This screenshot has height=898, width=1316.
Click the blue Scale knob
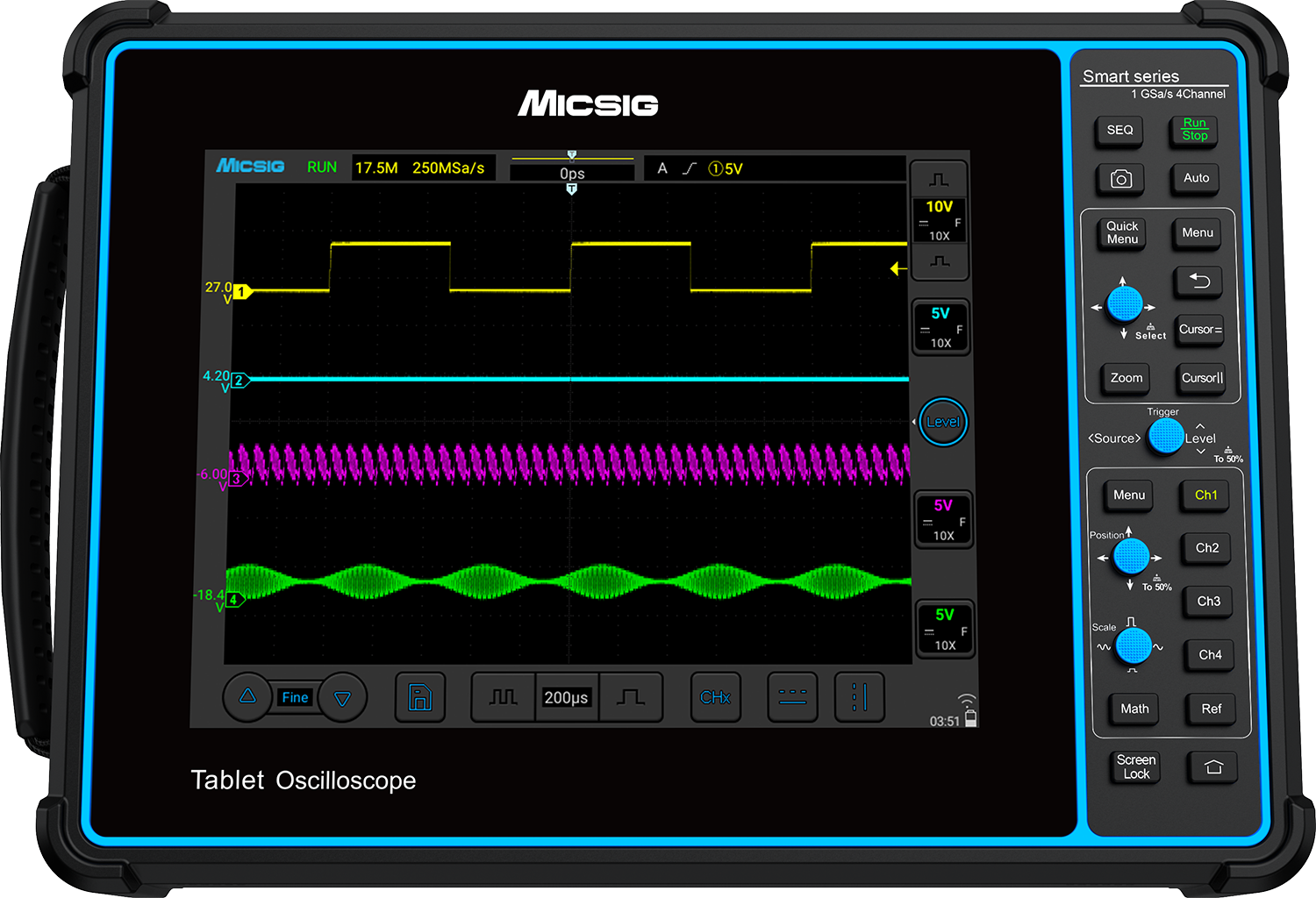click(x=1134, y=646)
